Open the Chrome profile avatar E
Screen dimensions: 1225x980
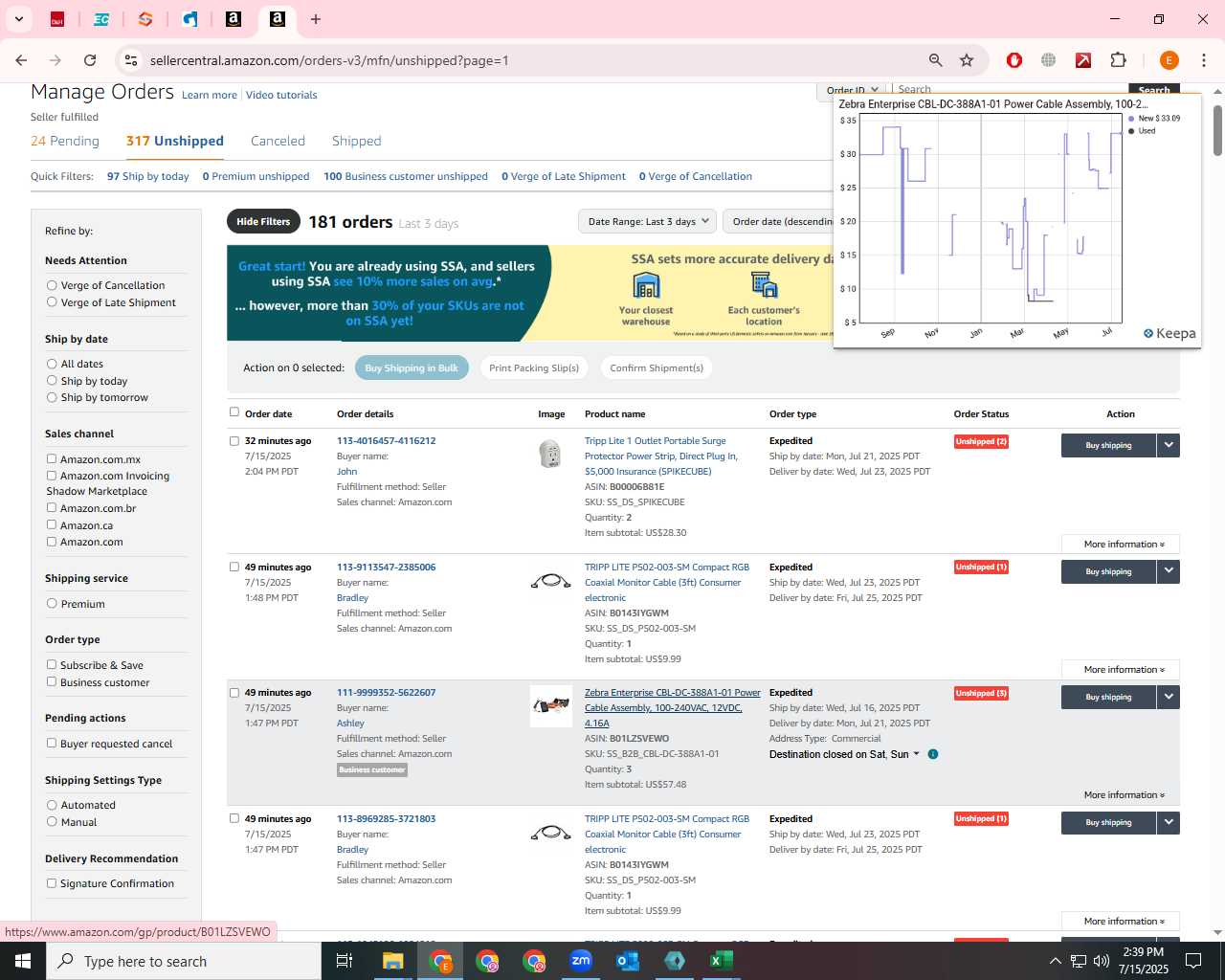point(1169,60)
